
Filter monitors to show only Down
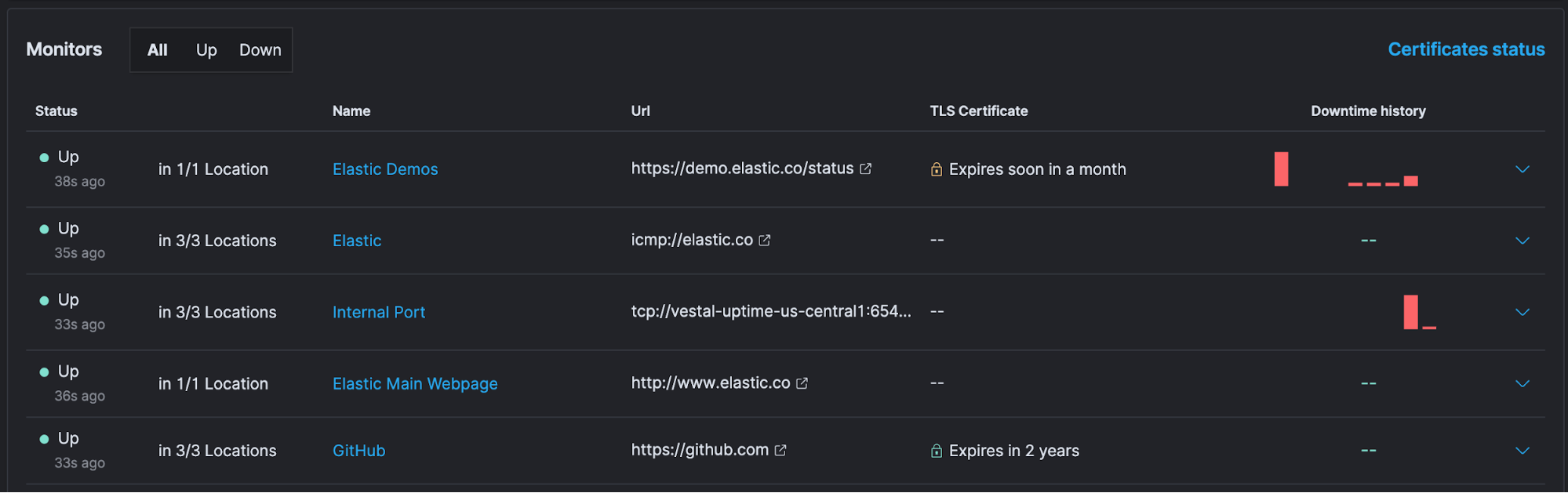pos(260,50)
